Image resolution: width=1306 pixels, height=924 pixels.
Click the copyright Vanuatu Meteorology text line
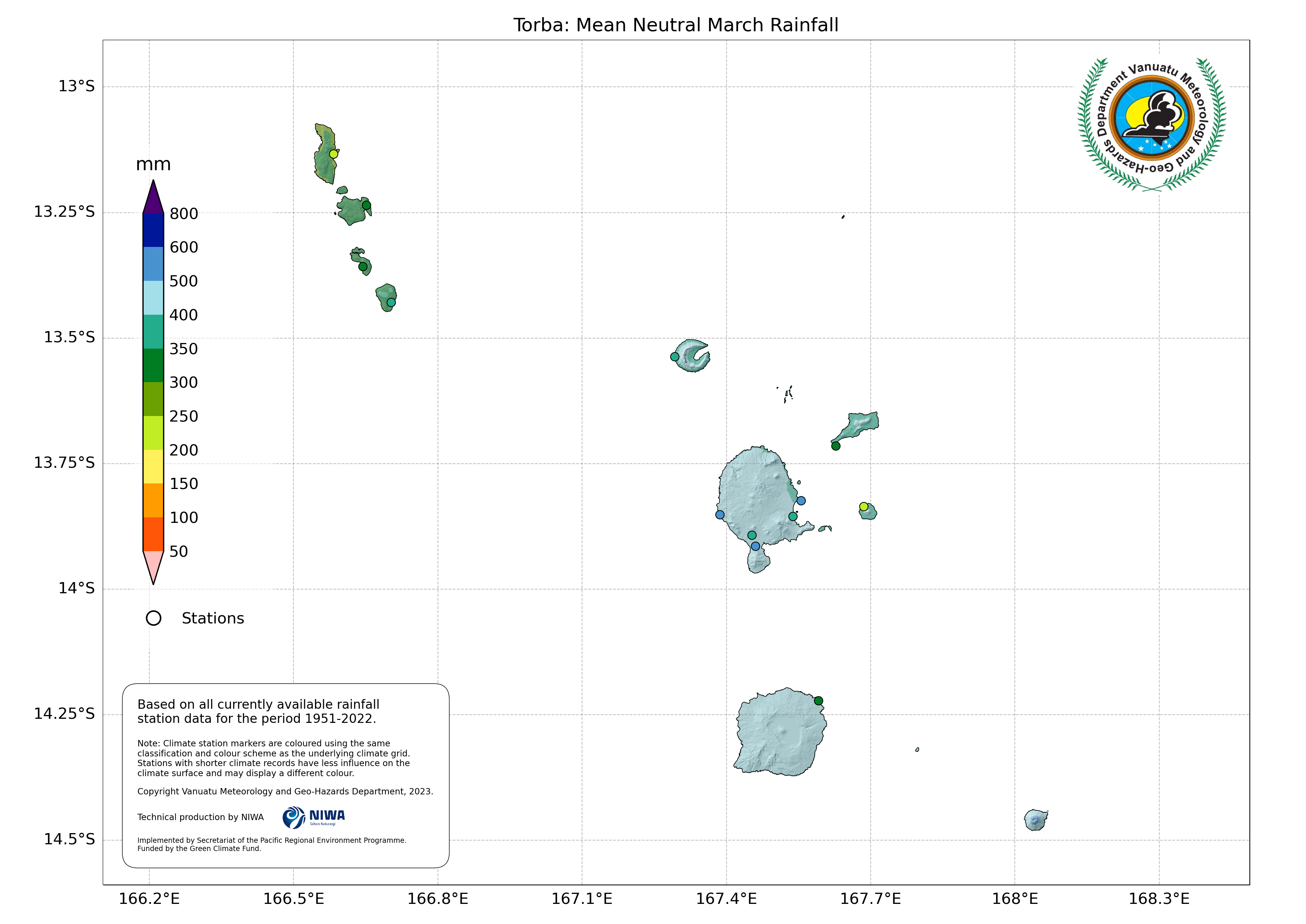pyautogui.click(x=285, y=791)
